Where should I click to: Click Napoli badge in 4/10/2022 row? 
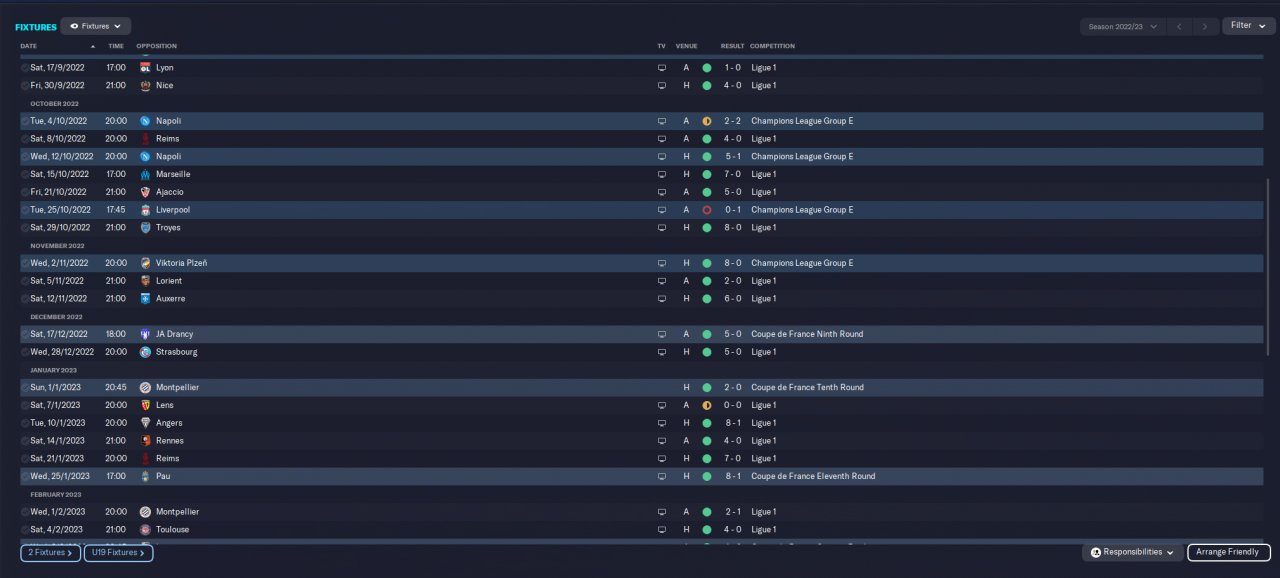click(146, 121)
